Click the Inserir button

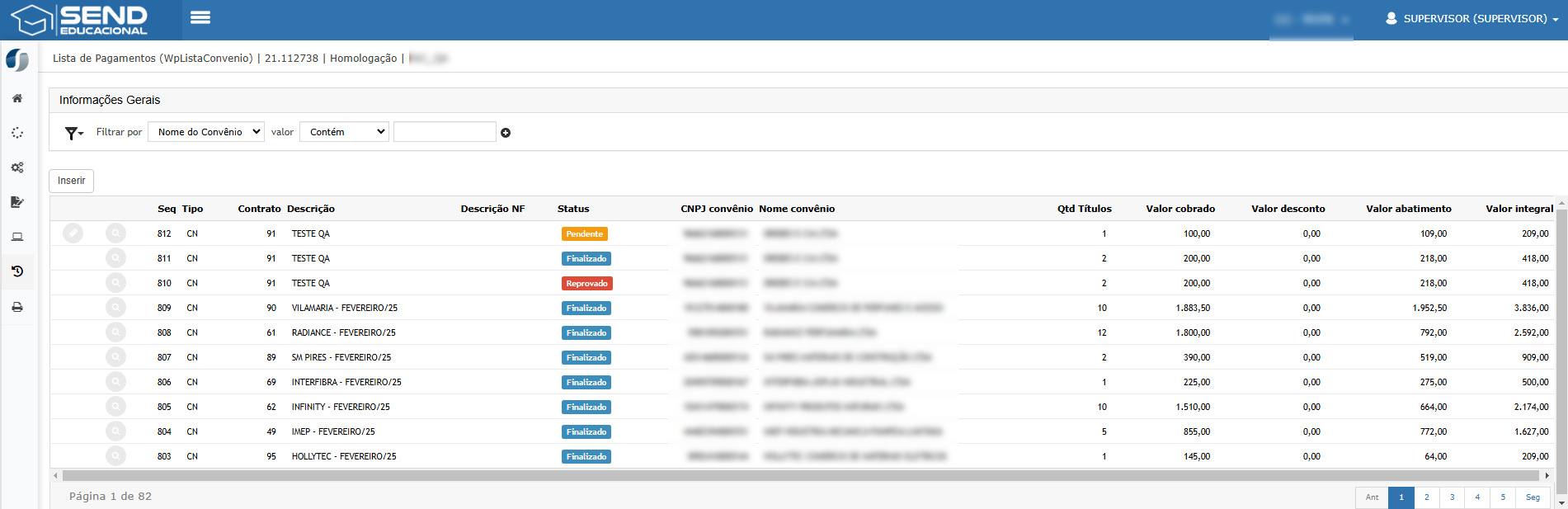(x=71, y=181)
